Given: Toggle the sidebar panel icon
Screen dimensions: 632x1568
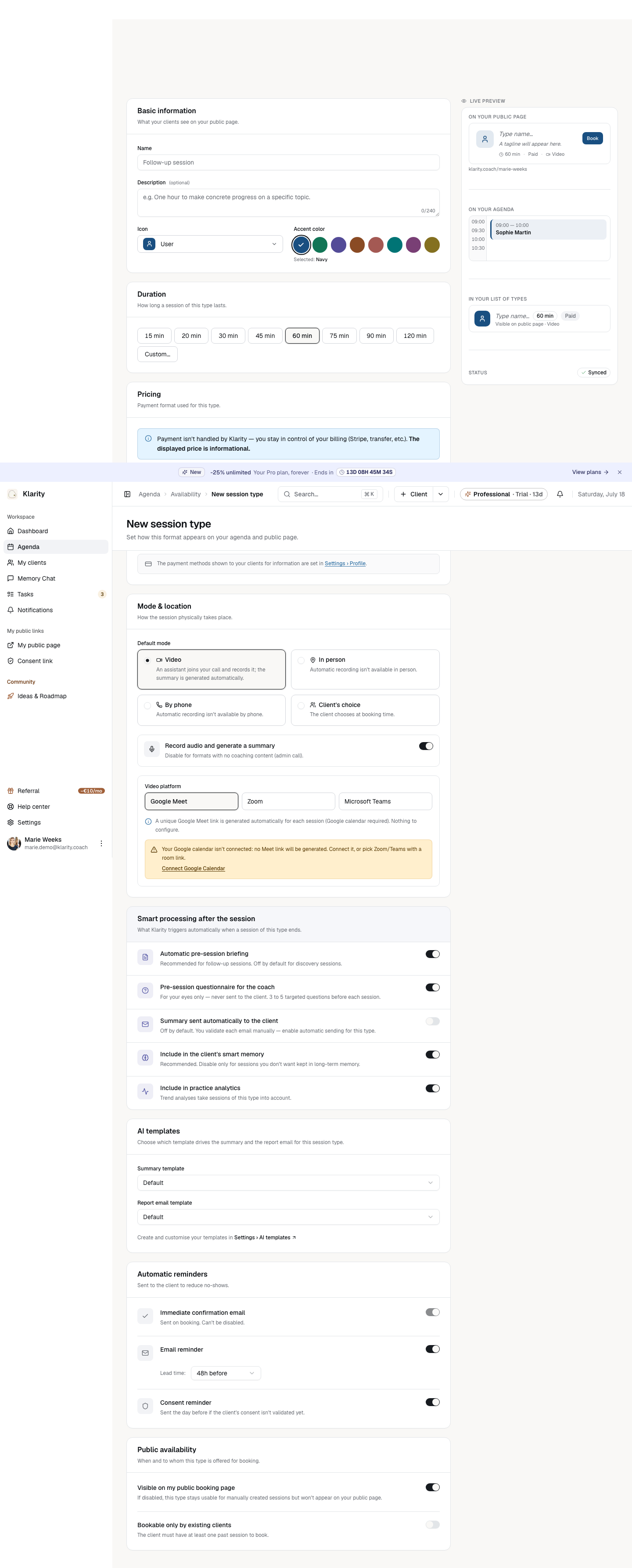Looking at the screenshot, I should coord(127,494).
